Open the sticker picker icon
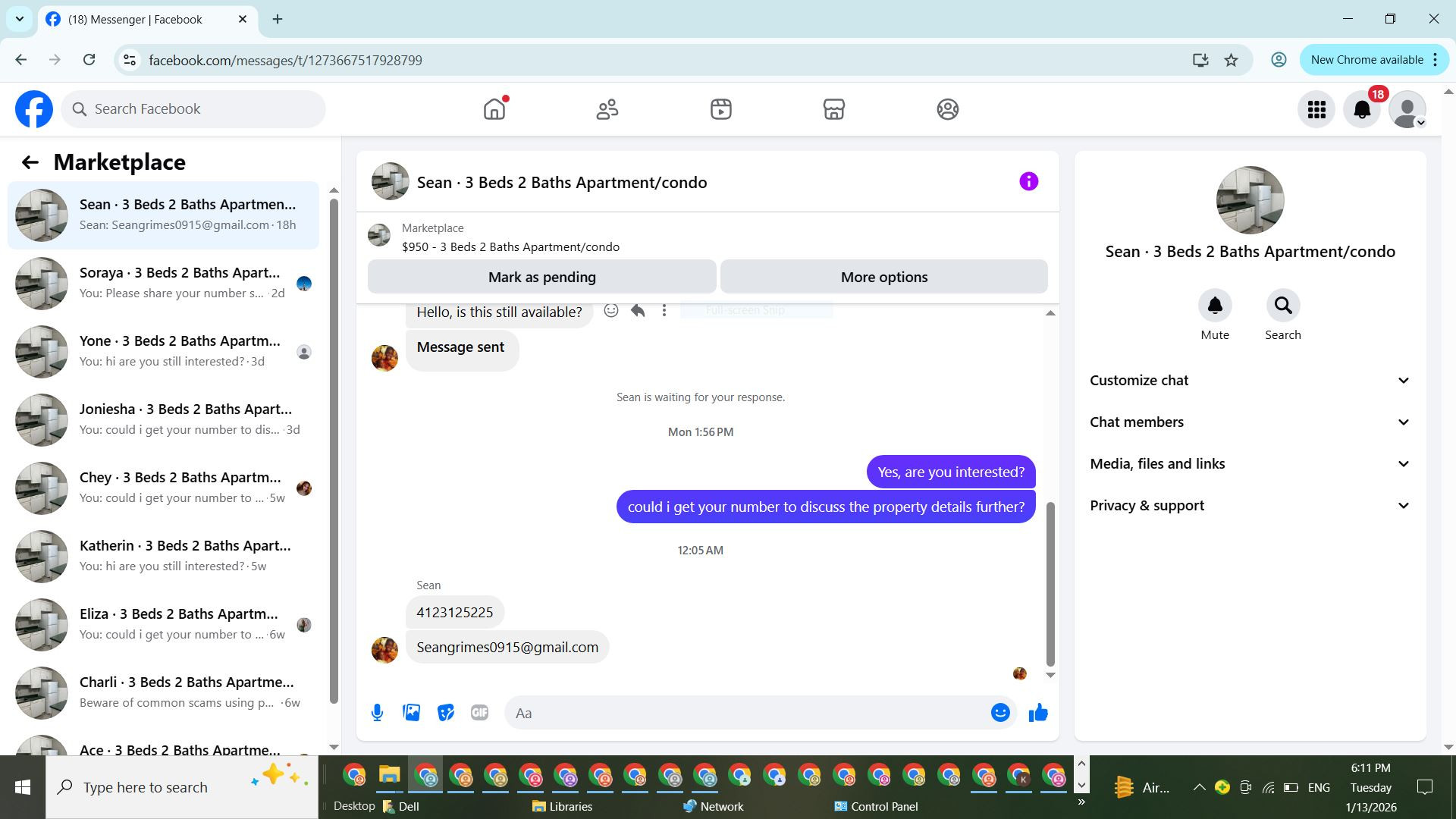Image resolution: width=1456 pixels, height=819 pixels. 445,713
